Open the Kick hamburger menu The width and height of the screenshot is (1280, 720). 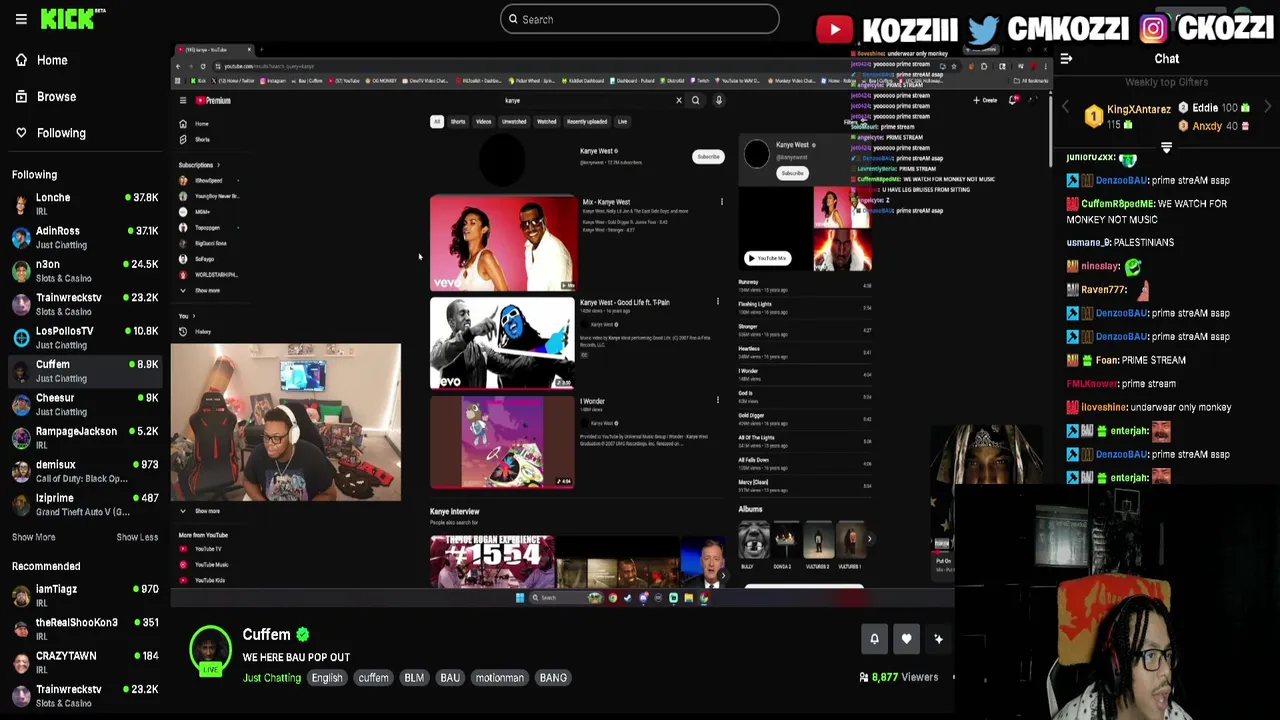pyautogui.click(x=21, y=19)
